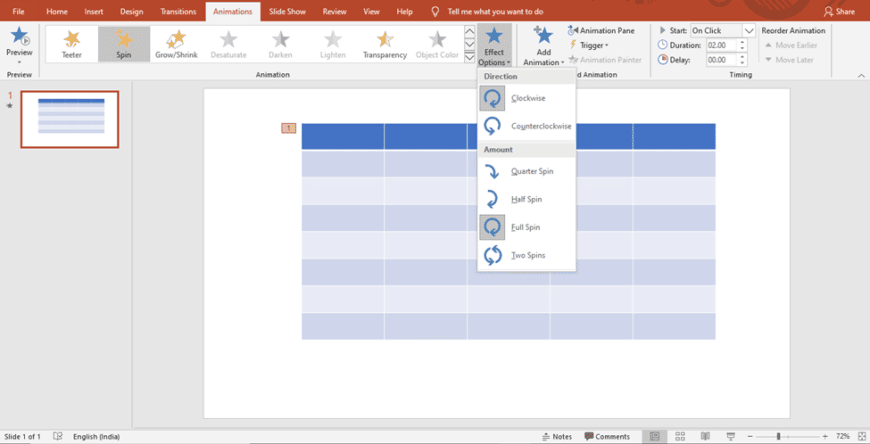Open the Start timing dropdown

tap(749, 31)
